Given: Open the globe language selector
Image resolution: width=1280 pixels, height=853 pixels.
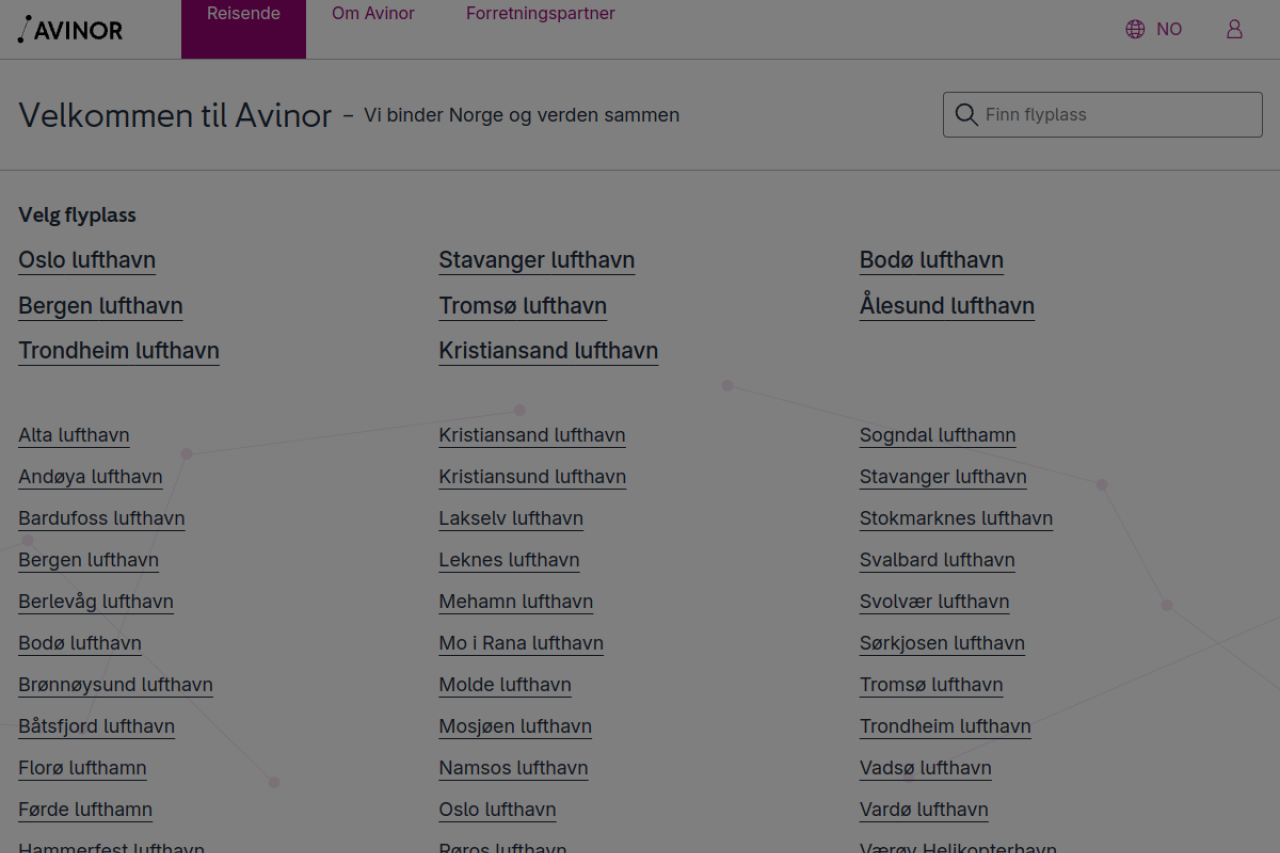Looking at the screenshot, I should pyautogui.click(x=1135, y=29).
